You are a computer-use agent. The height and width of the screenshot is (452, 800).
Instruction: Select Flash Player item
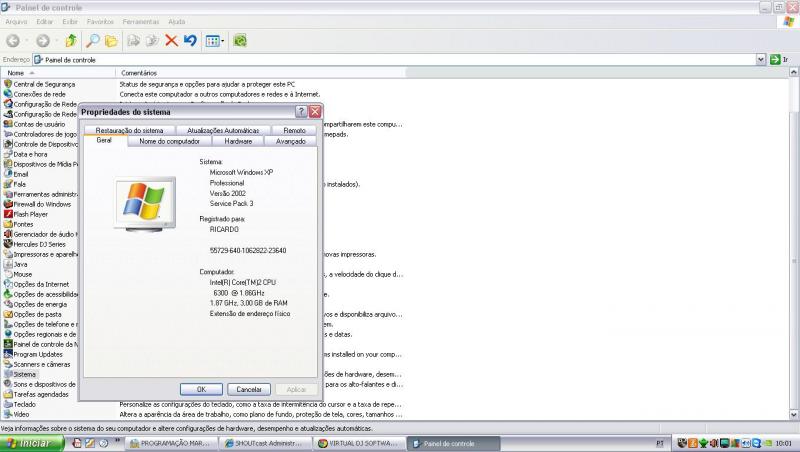[26, 214]
